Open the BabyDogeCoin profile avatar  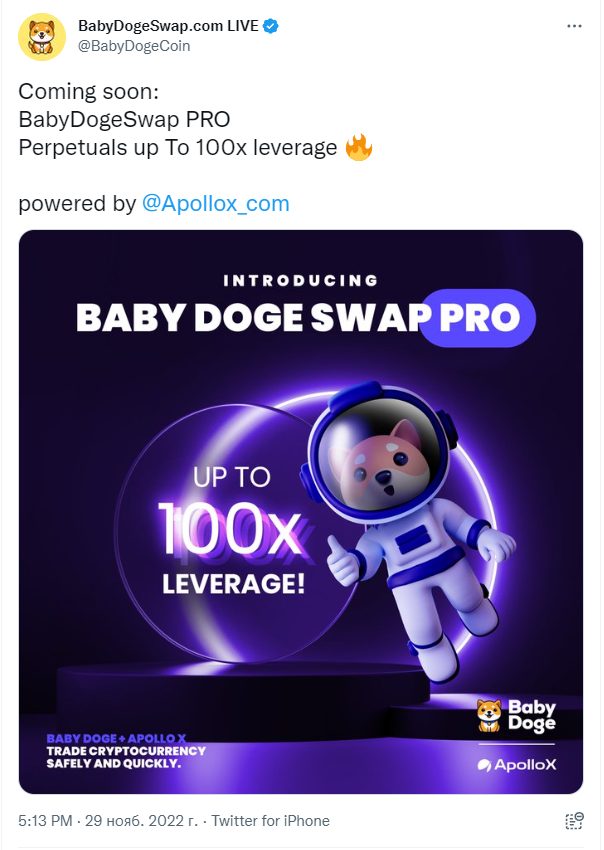42,36
